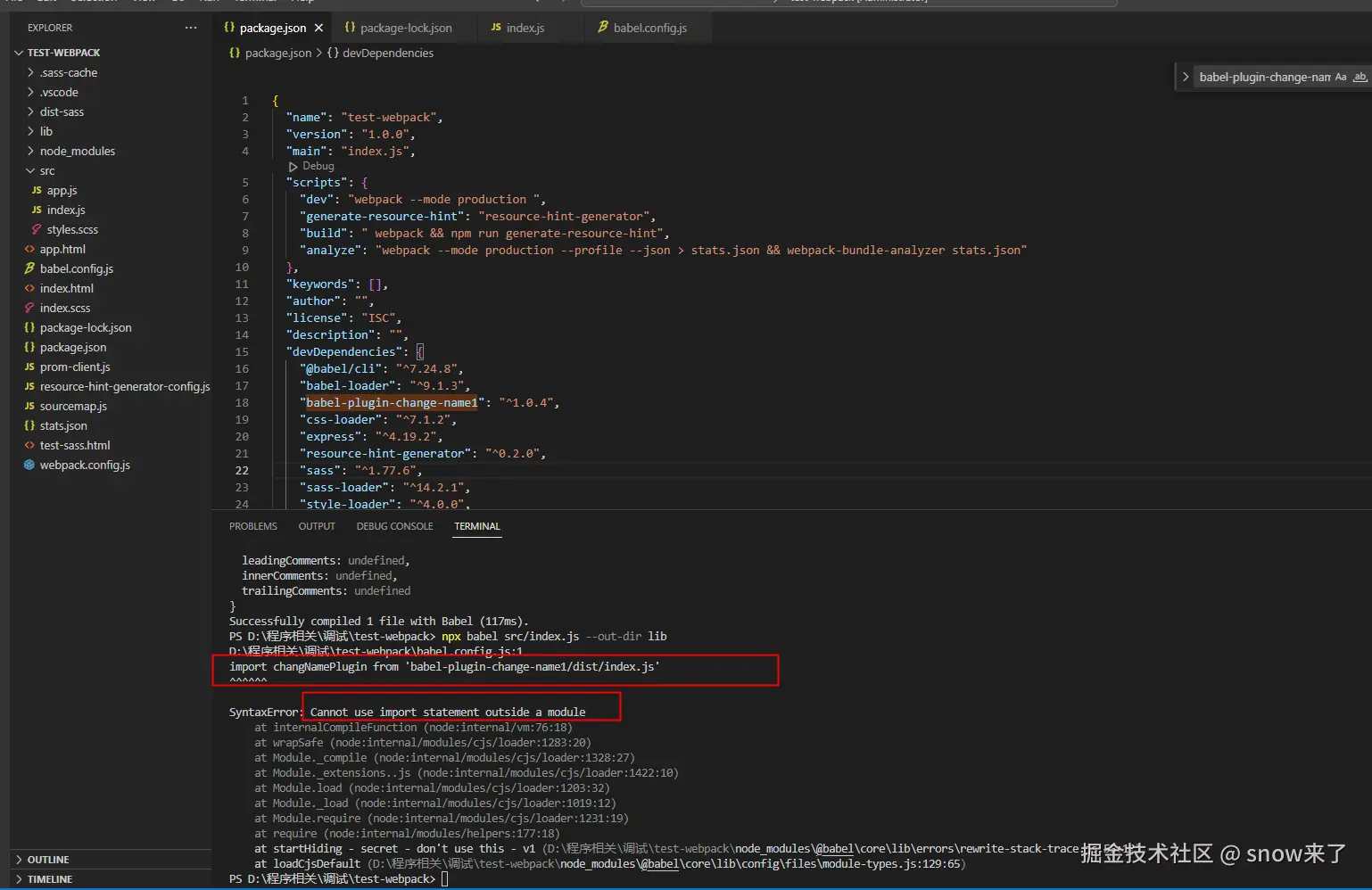The height and width of the screenshot is (890, 1372).
Task: Toggle Match Case in the find widget
Action: pyautogui.click(x=1341, y=78)
